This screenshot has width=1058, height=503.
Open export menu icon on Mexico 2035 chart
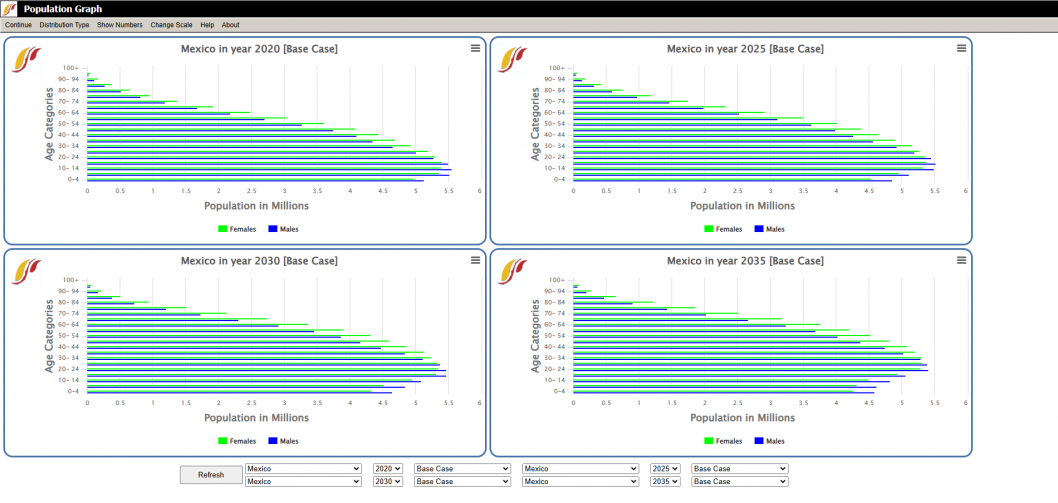click(x=962, y=260)
